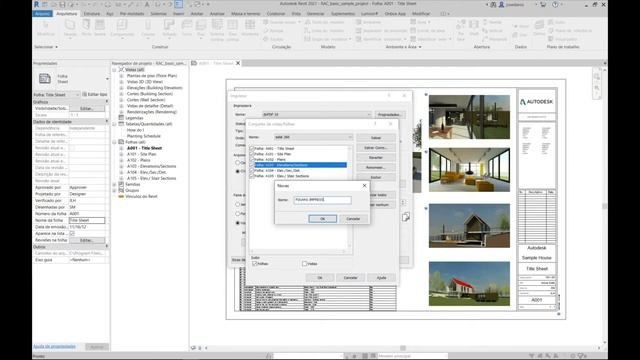The width and height of the screenshot is (640, 360).
Task: Click Cancelar in the Novas name dialog
Action: point(353,219)
